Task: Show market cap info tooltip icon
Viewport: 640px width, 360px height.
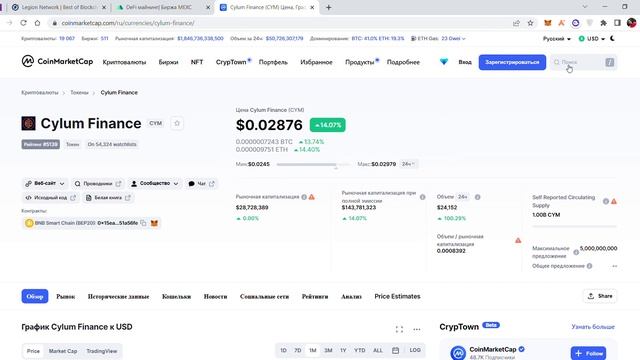Action: click(x=304, y=197)
